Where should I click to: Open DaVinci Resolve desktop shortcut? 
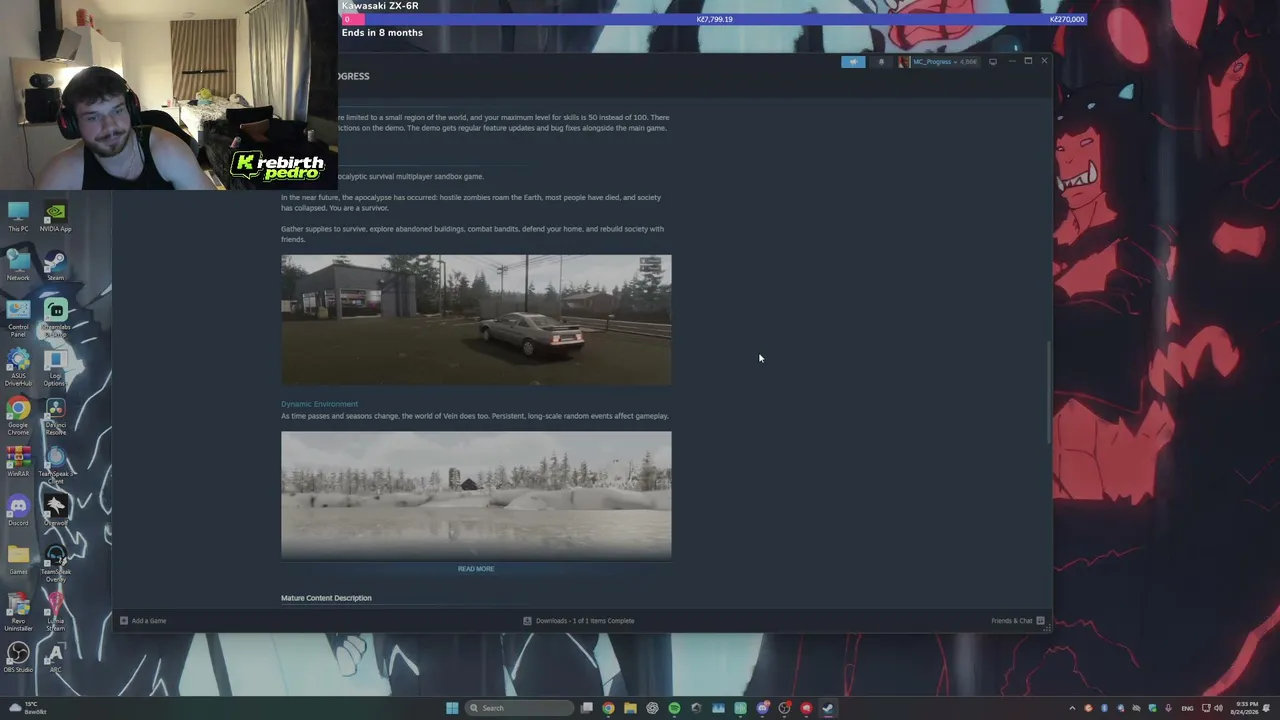(x=55, y=416)
